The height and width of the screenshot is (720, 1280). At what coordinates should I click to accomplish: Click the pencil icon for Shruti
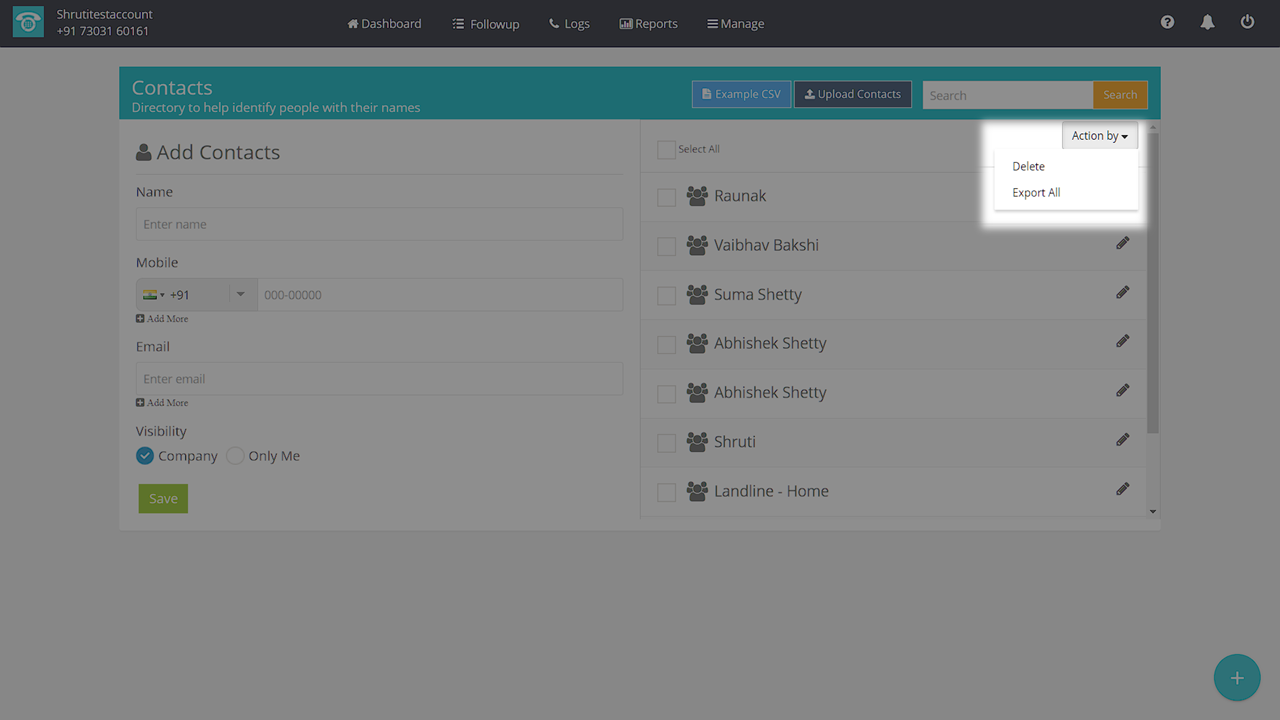click(x=1123, y=440)
